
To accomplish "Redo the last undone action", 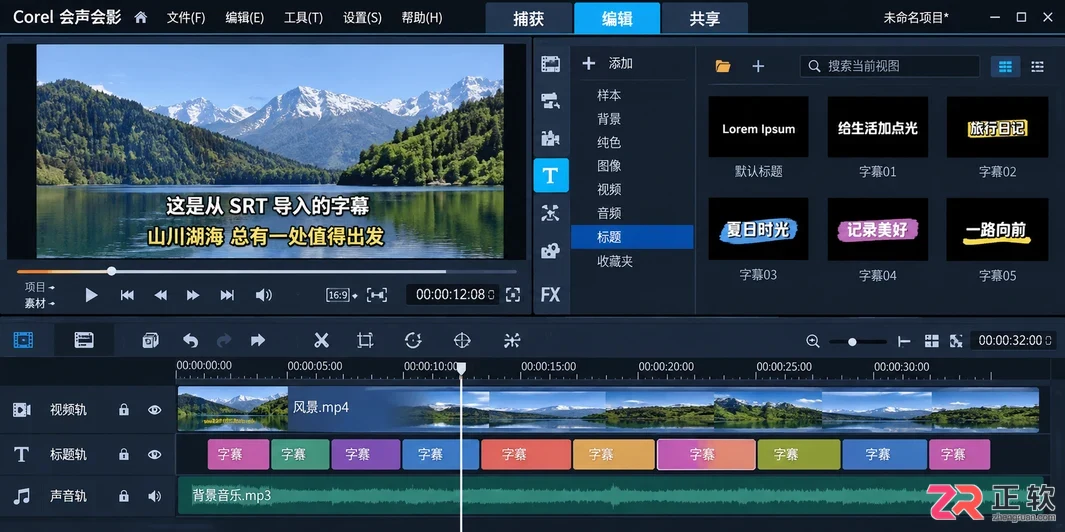I will click(223, 340).
